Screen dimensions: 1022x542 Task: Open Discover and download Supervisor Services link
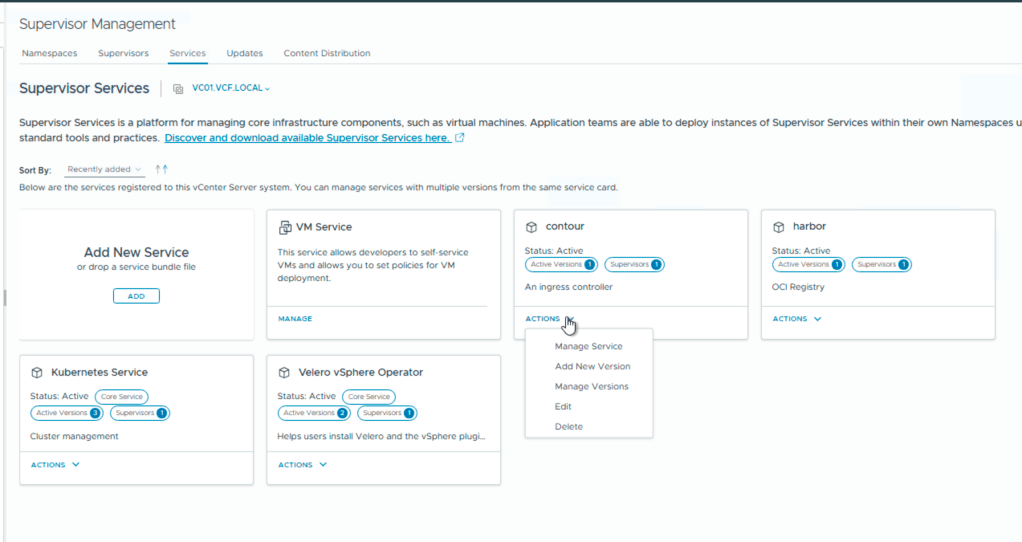coord(307,138)
